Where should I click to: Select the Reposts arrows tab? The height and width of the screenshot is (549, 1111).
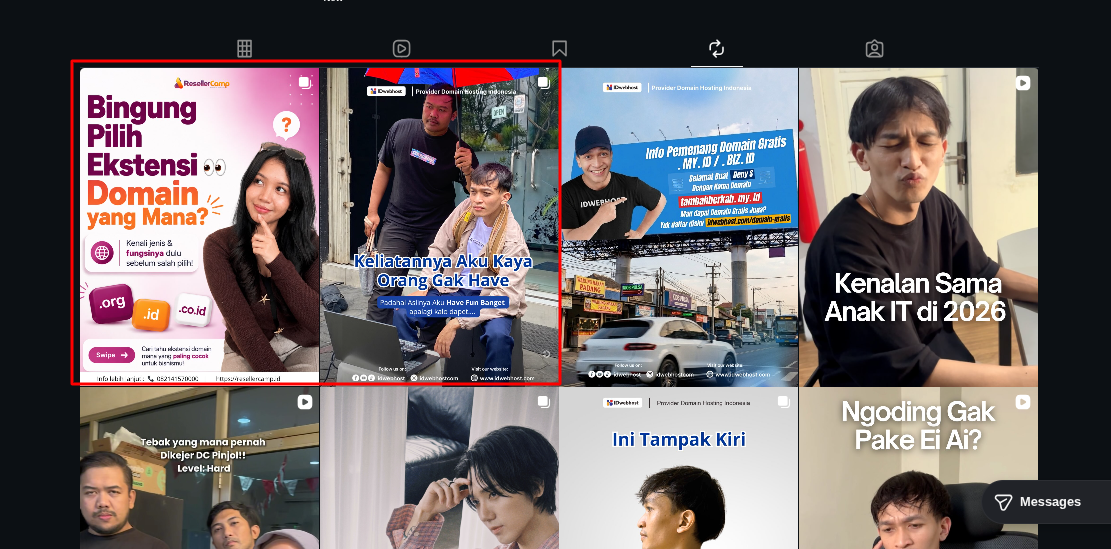point(716,48)
